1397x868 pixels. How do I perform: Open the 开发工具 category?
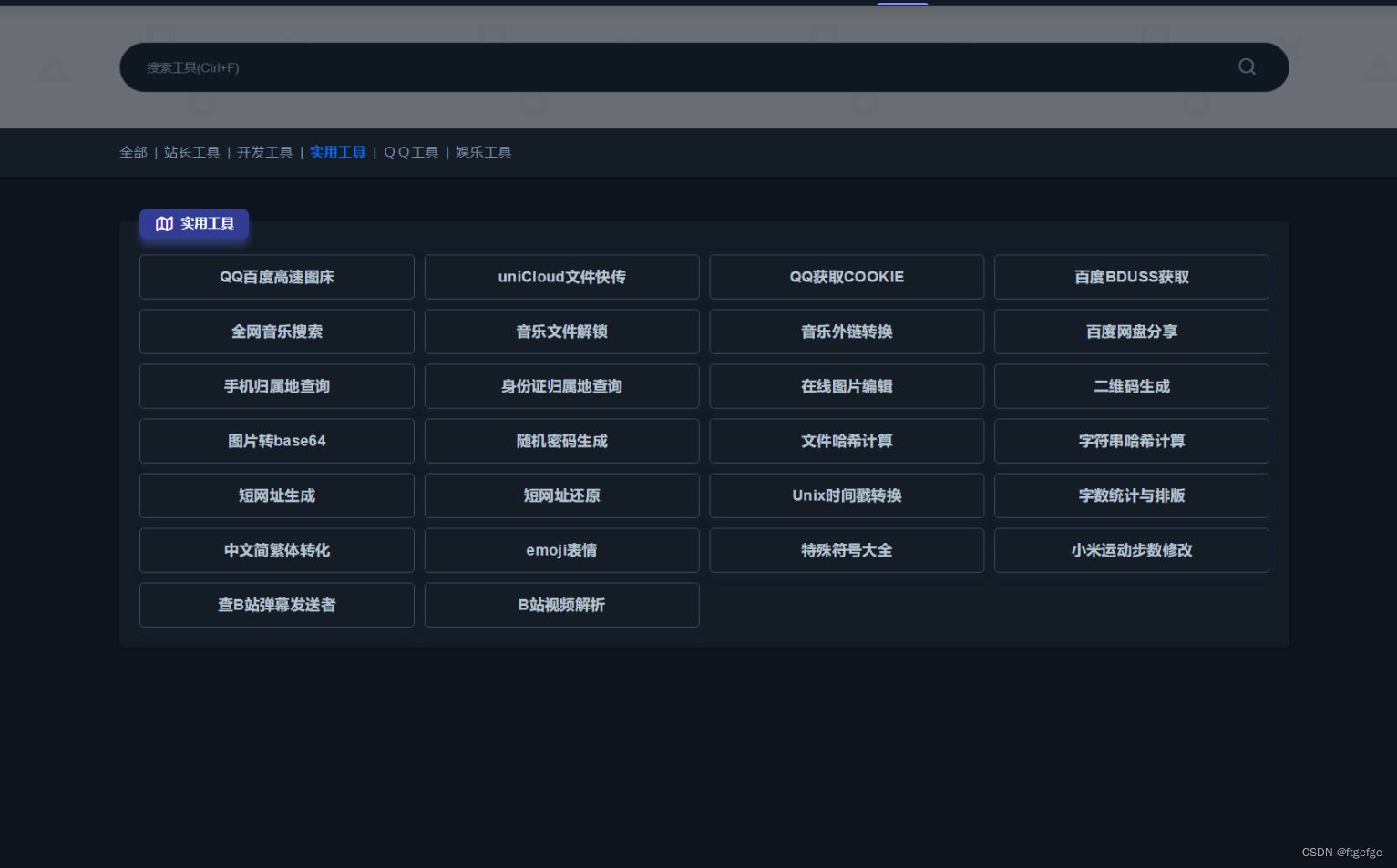(x=265, y=152)
